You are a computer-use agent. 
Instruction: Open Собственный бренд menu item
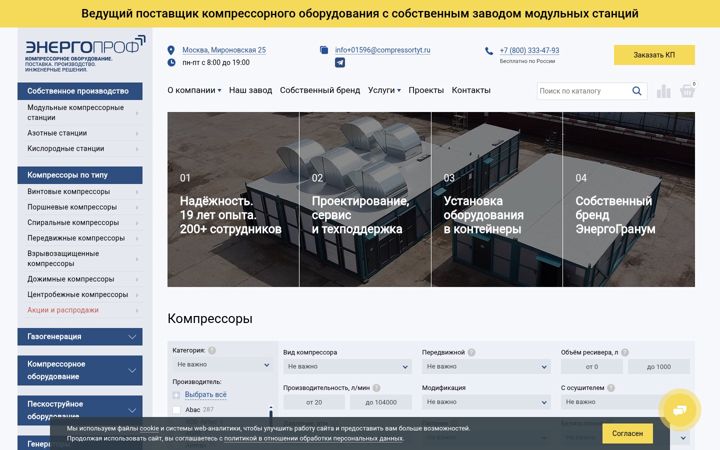[x=320, y=90]
